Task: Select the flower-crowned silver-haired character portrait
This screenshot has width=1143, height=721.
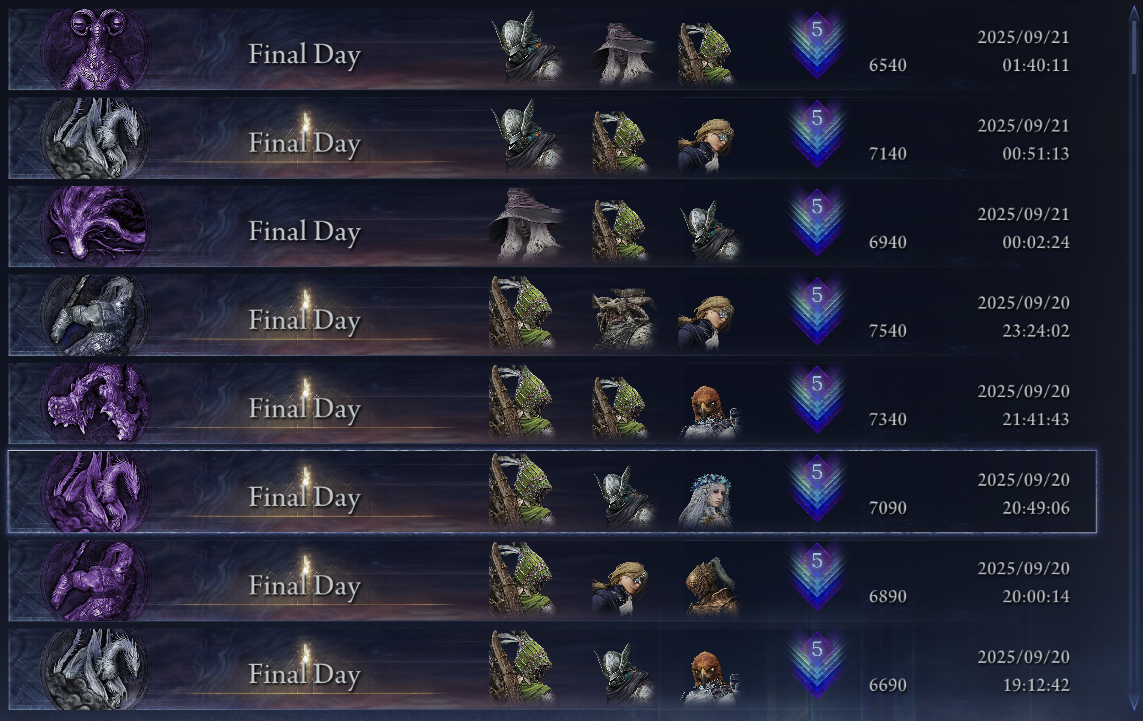Action: [x=706, y=498]
